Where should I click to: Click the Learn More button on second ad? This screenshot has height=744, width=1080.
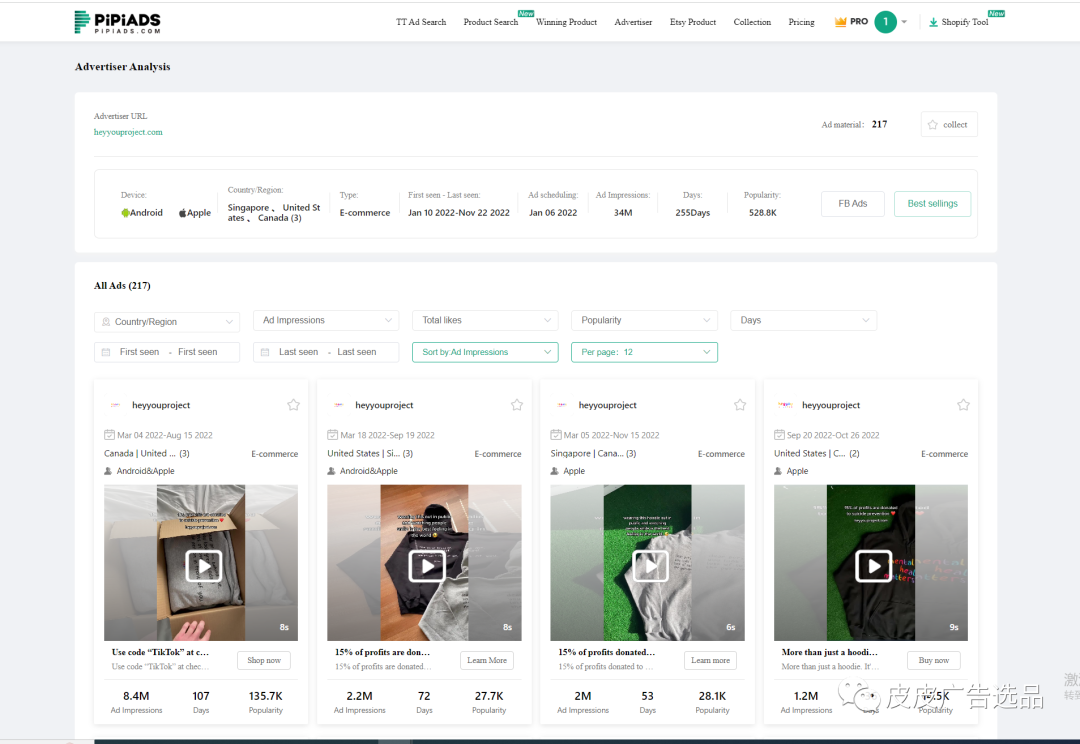pyautogui.click(x=487, y=660)
